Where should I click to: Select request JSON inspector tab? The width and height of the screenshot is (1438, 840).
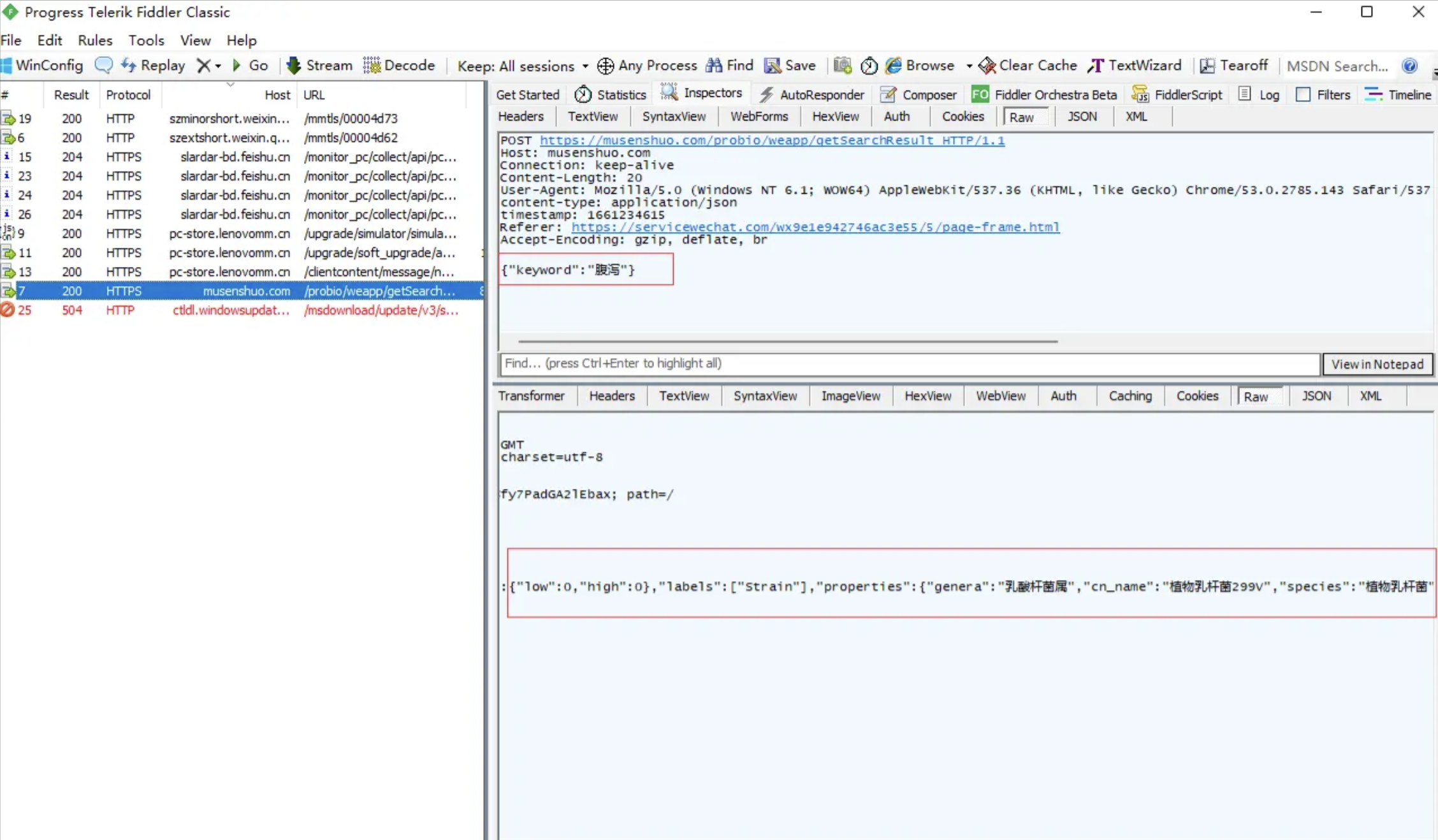1082,117
